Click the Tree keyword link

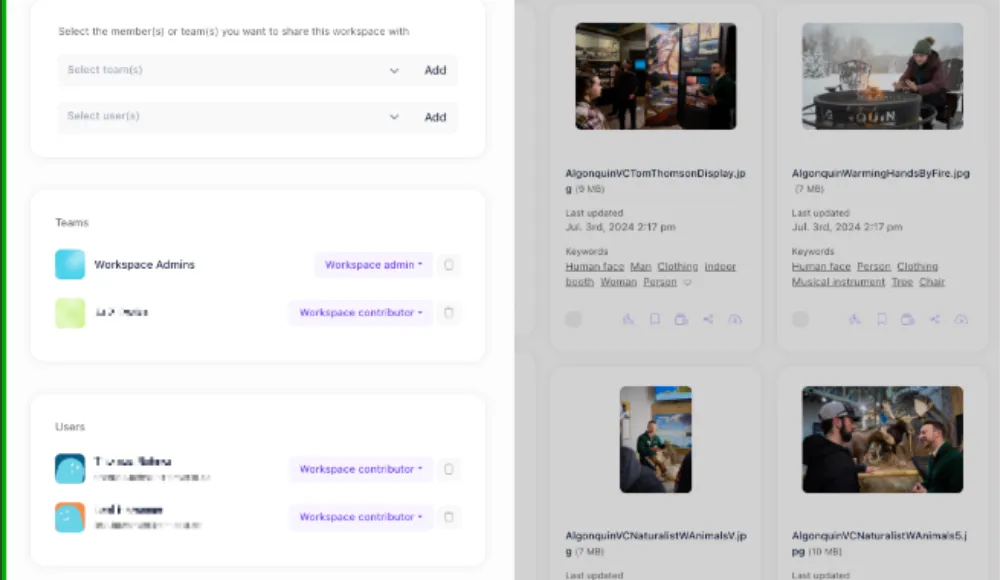pyautogui.click(x=902, y=281)
